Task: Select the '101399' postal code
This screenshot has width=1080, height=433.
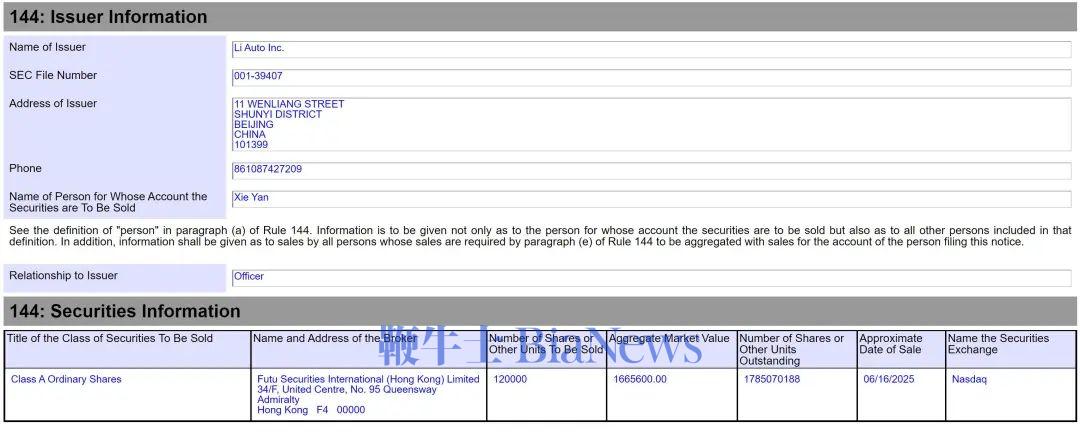Action: click(x=251, y=145)
